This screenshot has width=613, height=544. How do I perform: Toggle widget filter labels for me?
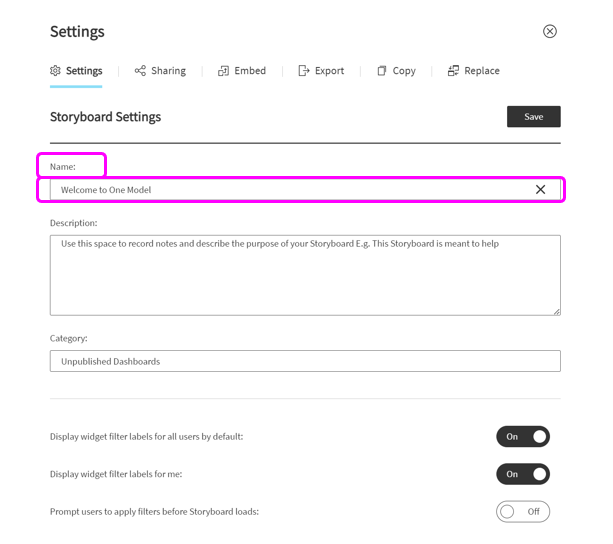click(x=523, y=474)
